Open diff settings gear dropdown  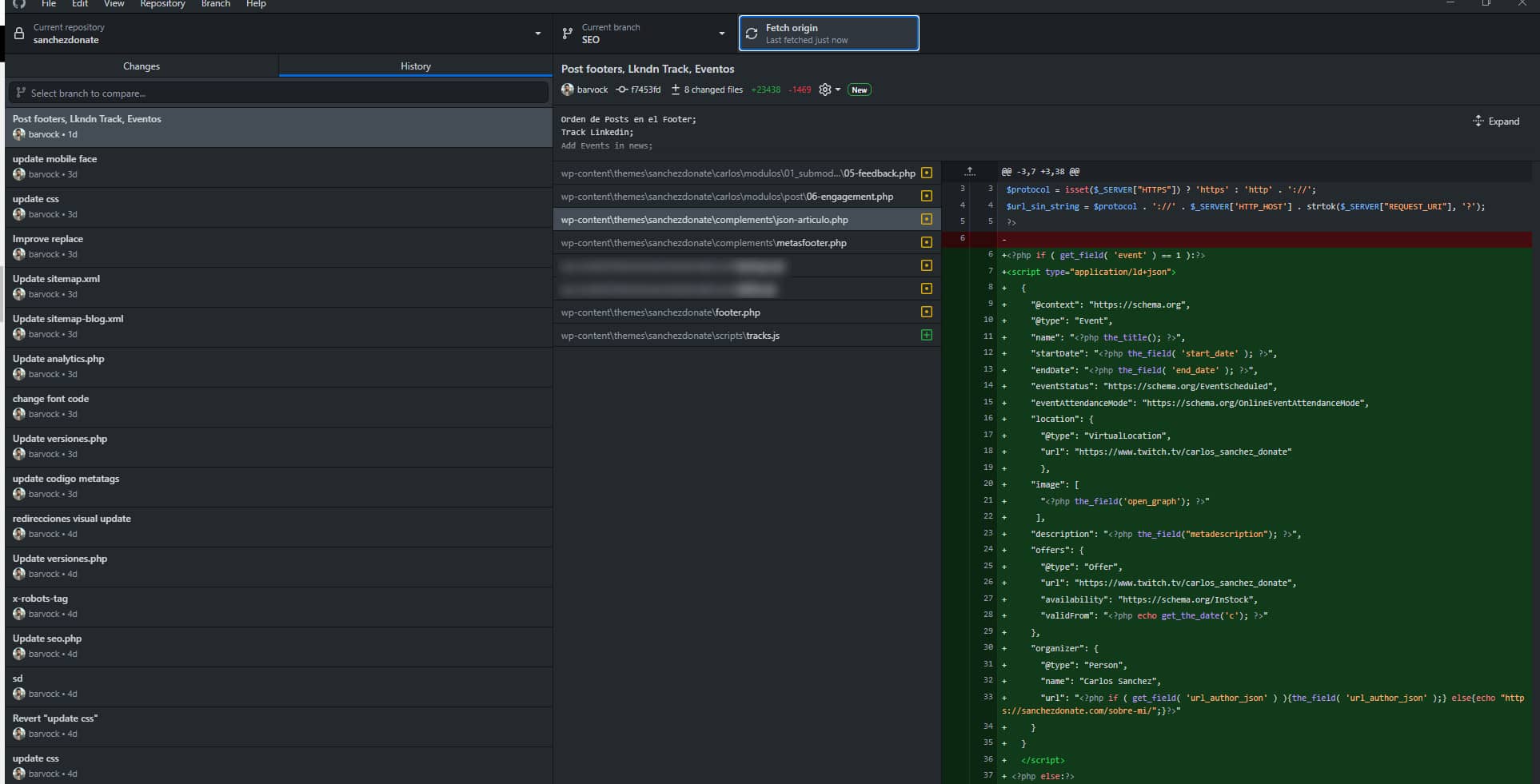829,90
